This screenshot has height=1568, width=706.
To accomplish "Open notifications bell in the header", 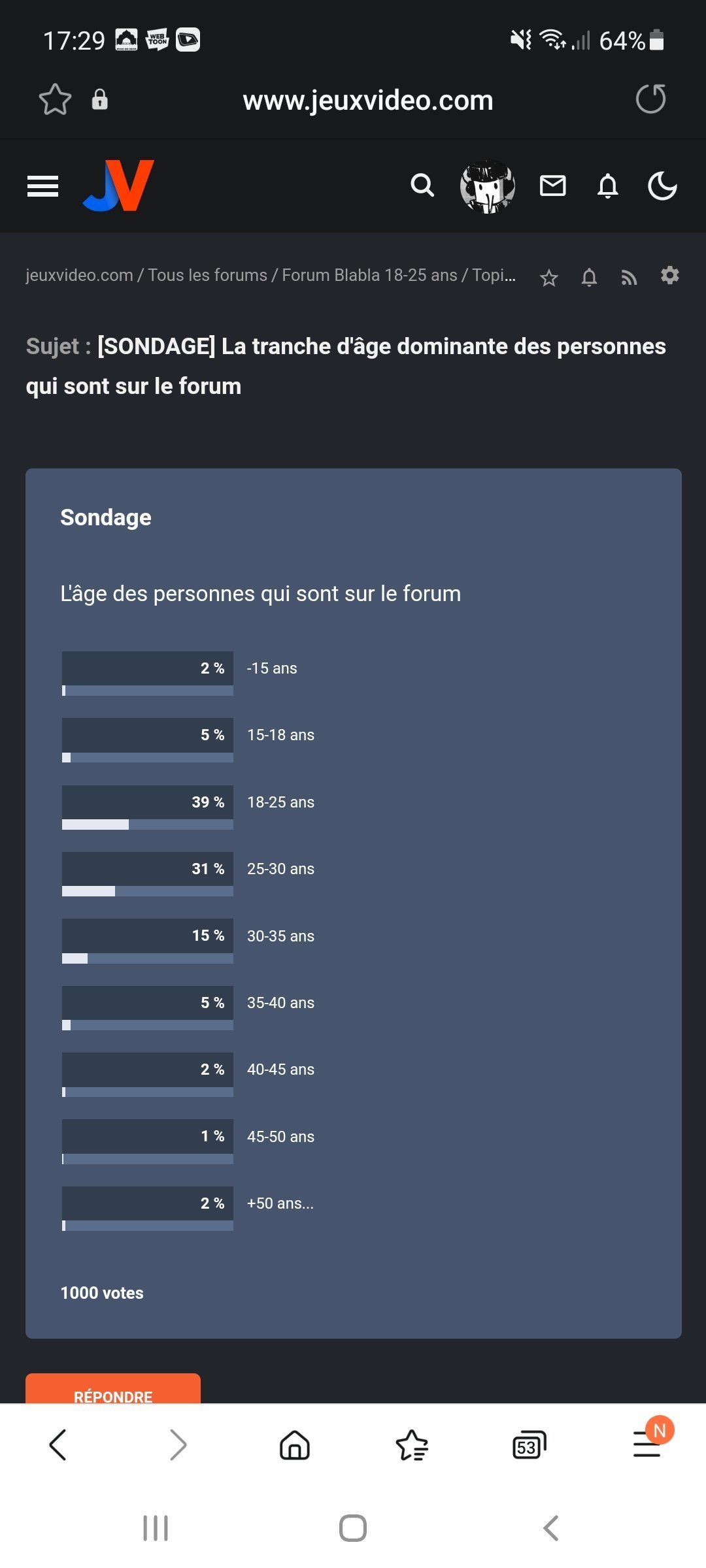I will [x=608, y=186].
